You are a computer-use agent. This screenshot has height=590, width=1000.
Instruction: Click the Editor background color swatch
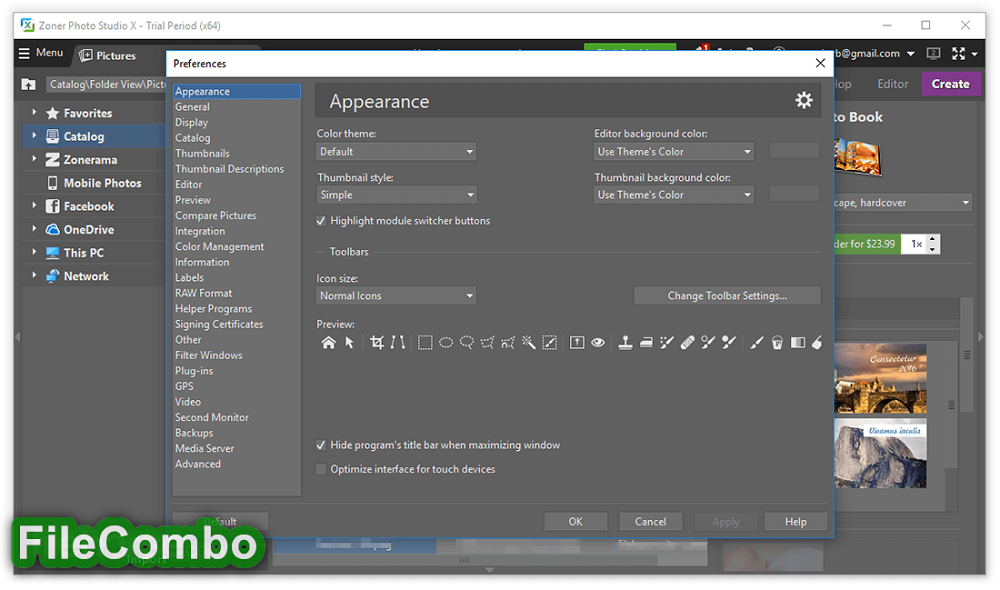click(x=794, y=151)
